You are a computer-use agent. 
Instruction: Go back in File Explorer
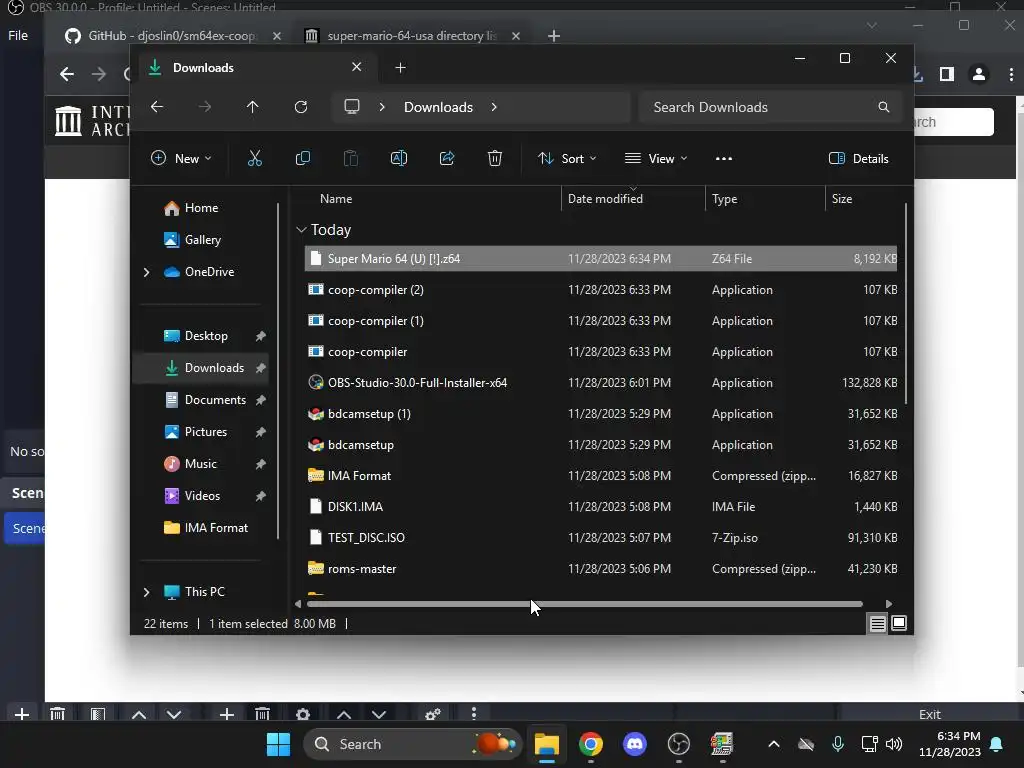coord(157,106)
